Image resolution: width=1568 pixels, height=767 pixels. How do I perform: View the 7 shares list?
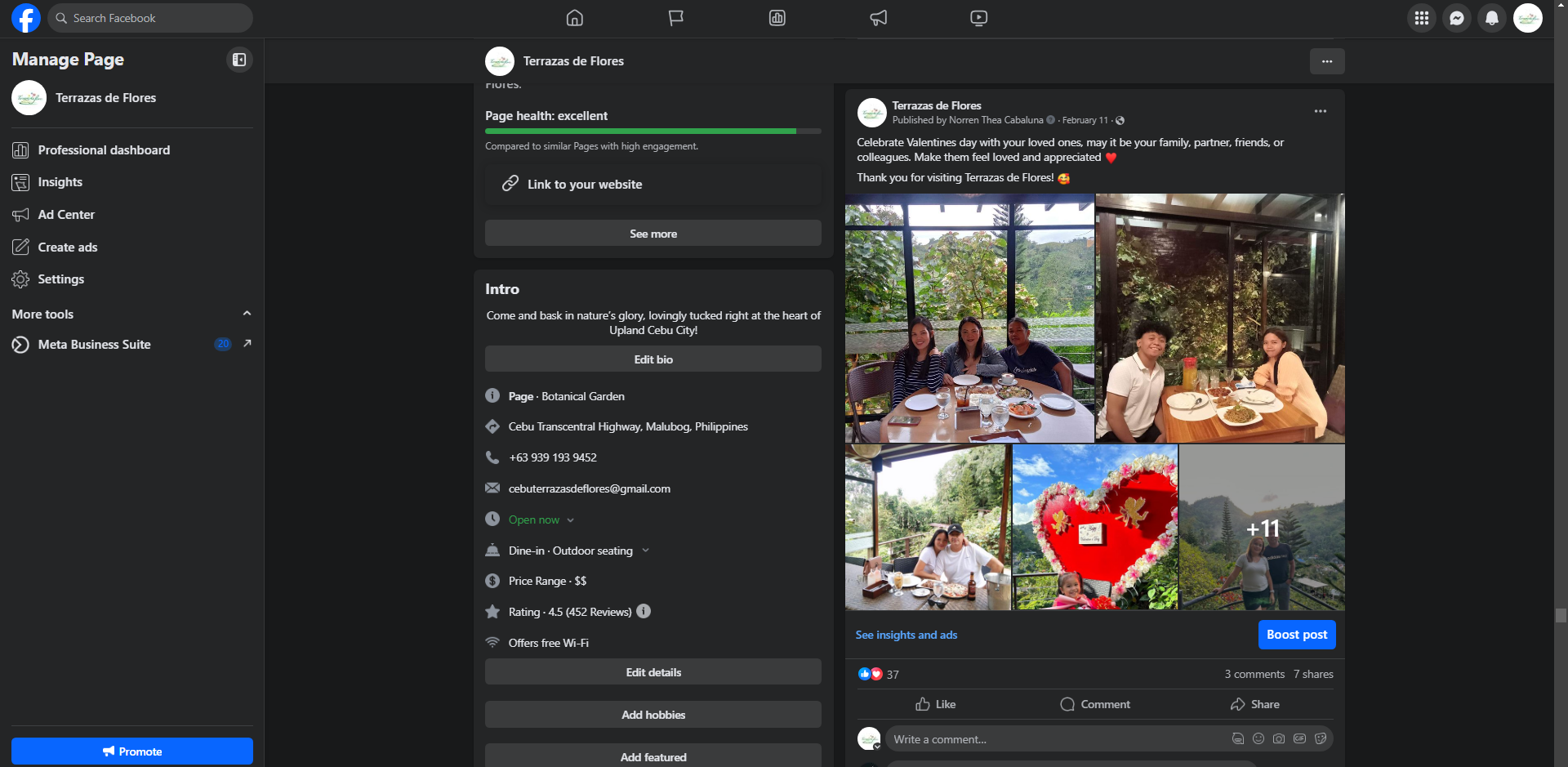[1313, 674]
